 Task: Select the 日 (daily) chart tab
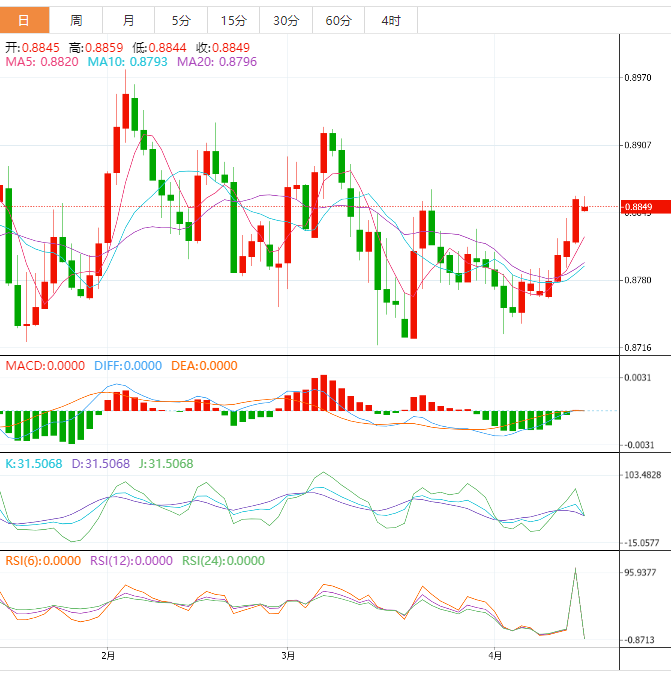point(24,20)
